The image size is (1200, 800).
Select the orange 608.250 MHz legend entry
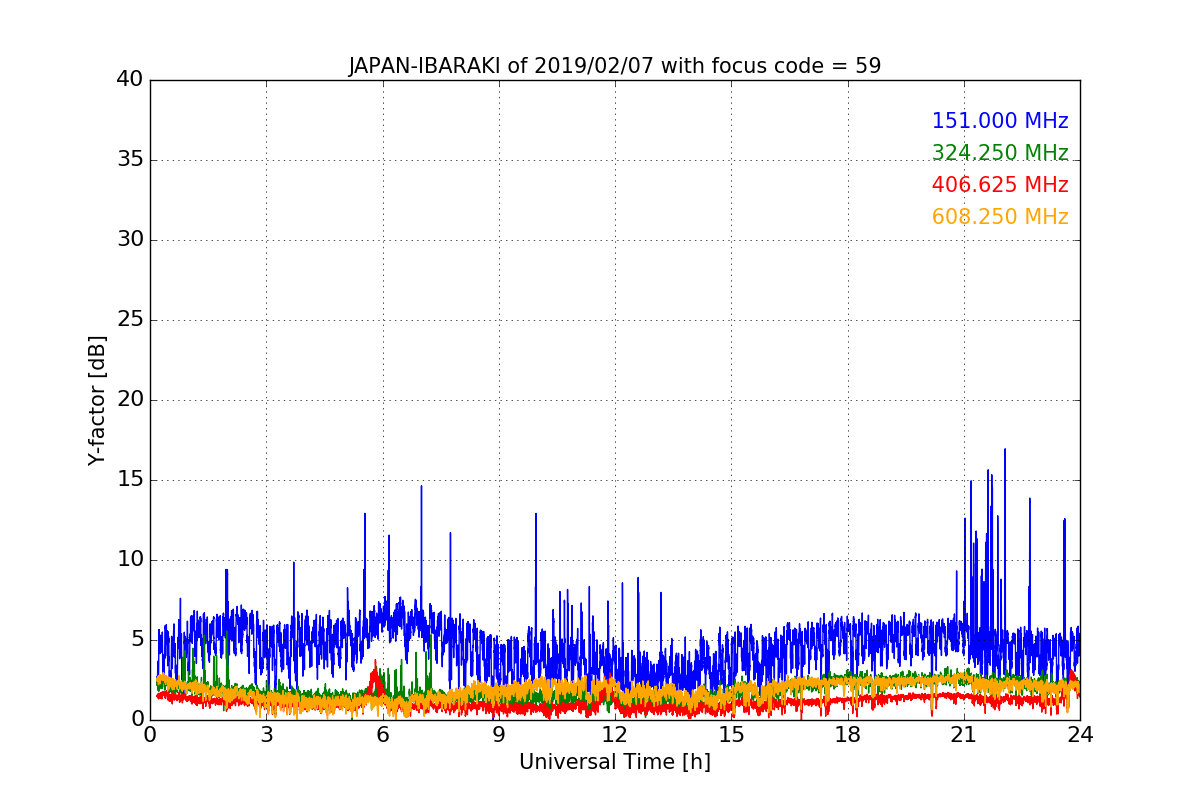[1000, 217]
